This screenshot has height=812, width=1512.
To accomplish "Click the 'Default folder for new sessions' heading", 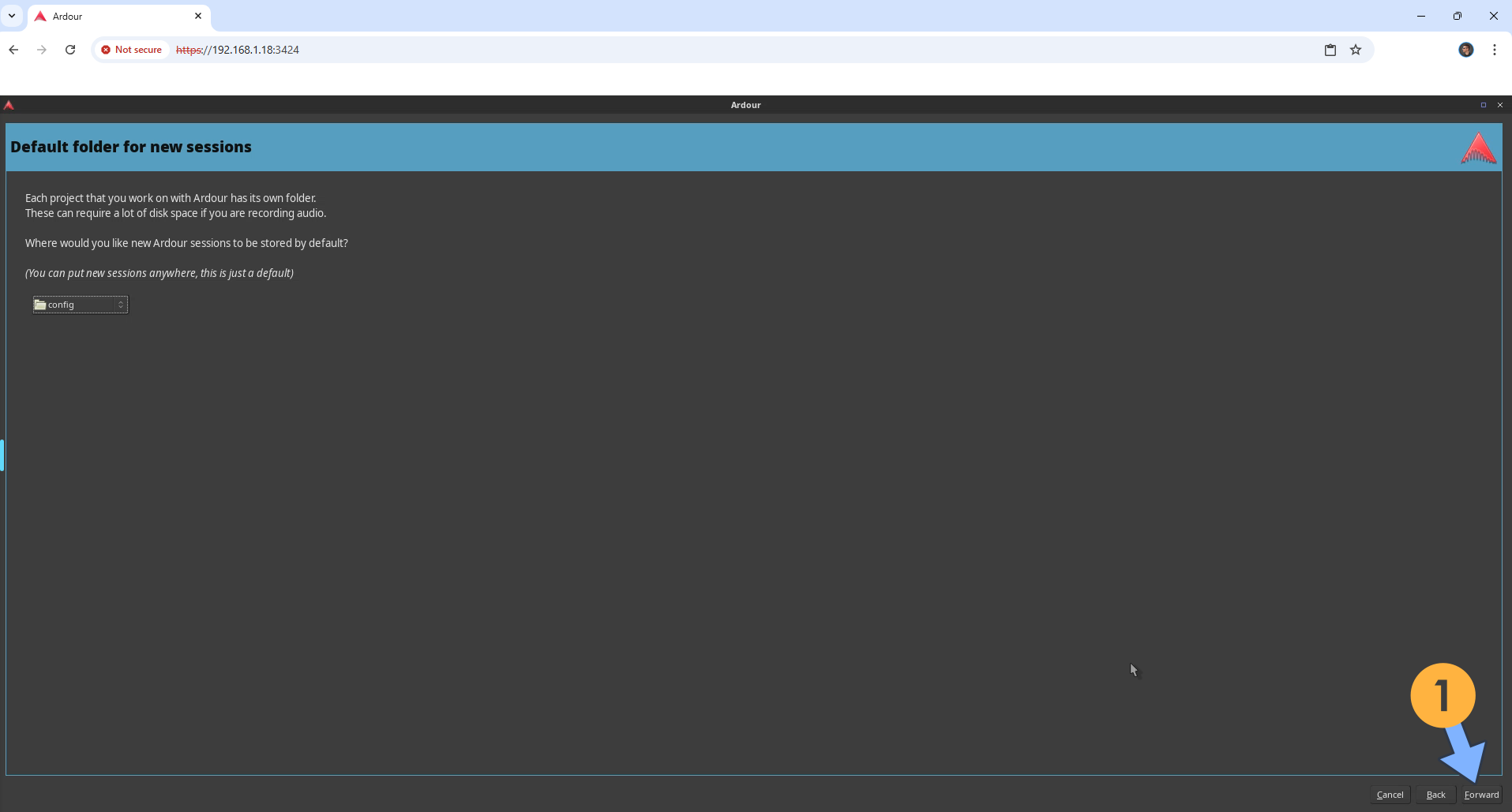I will coord(131,147).
